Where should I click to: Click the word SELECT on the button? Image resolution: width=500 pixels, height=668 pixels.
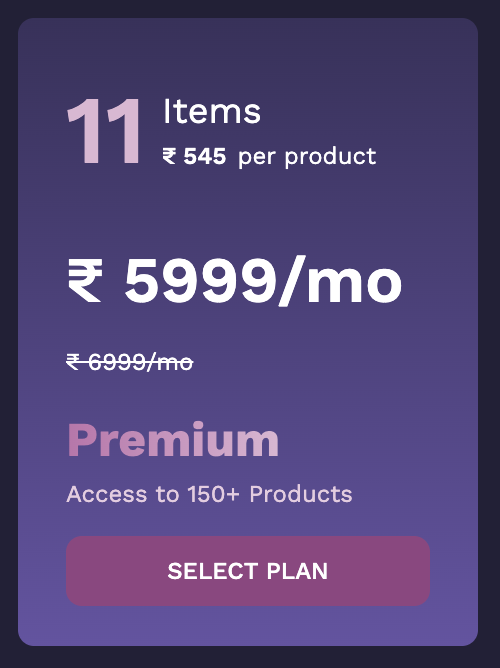(213, 571)
